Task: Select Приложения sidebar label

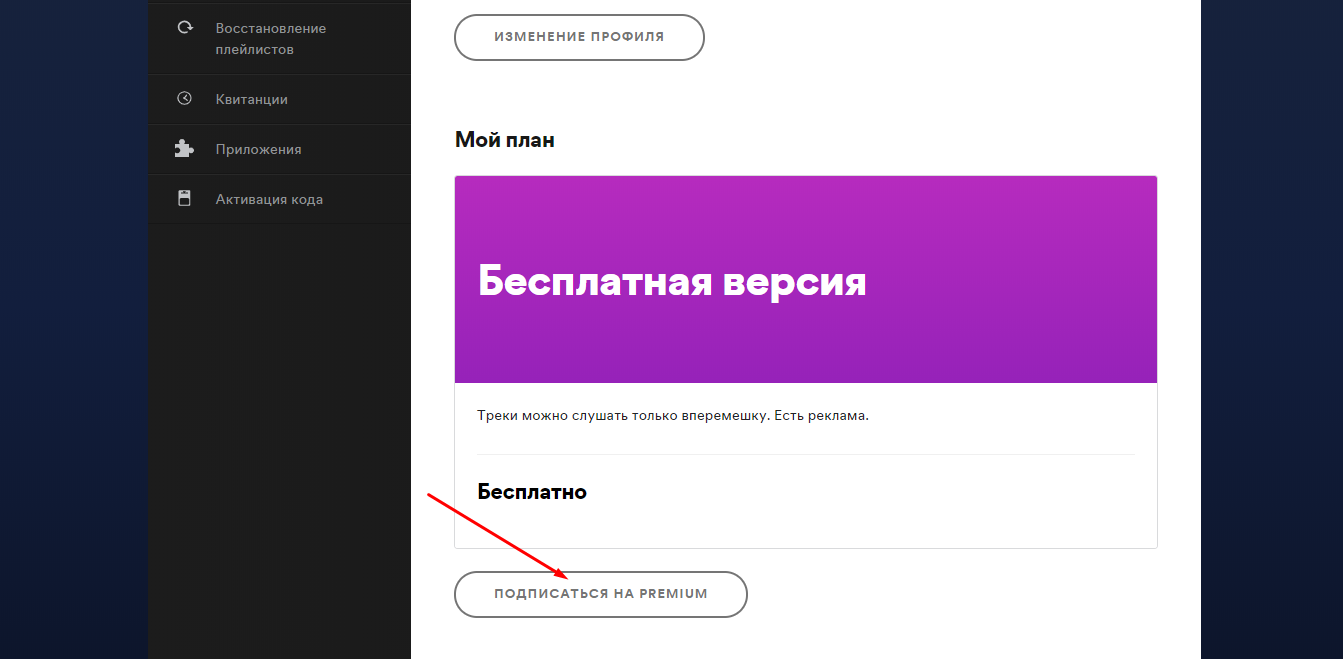Action: pos(258,149)
